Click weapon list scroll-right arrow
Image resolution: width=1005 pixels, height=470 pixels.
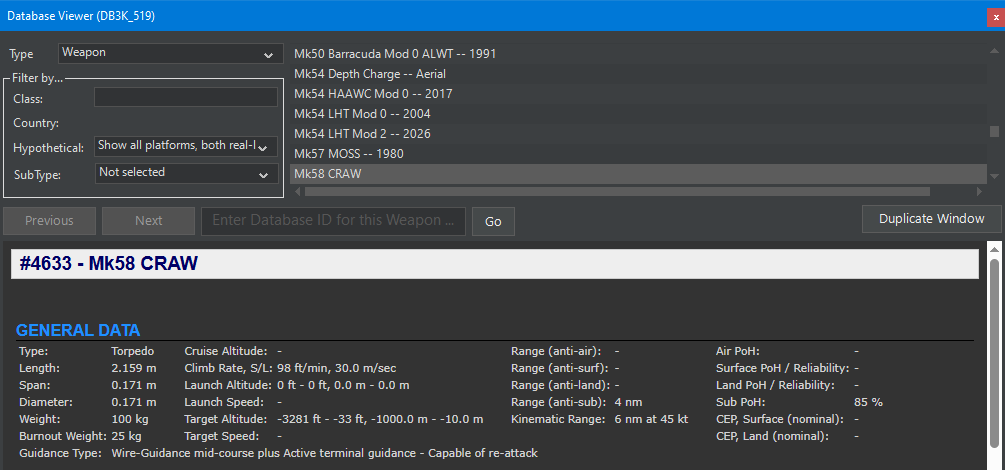coord(979,191)
